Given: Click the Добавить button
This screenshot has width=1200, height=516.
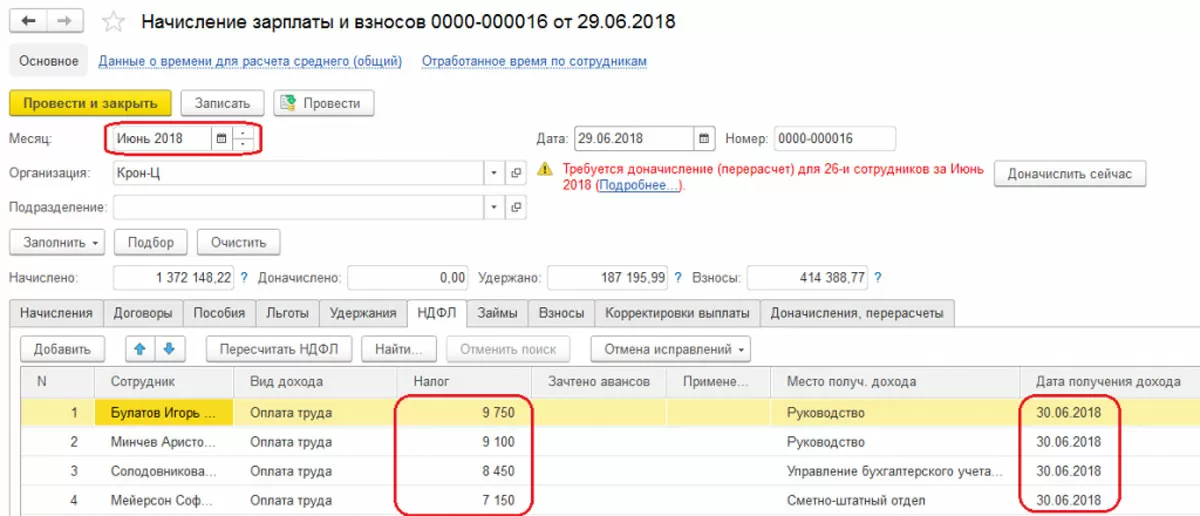Looking at the screenshot, I should (63, 349).
